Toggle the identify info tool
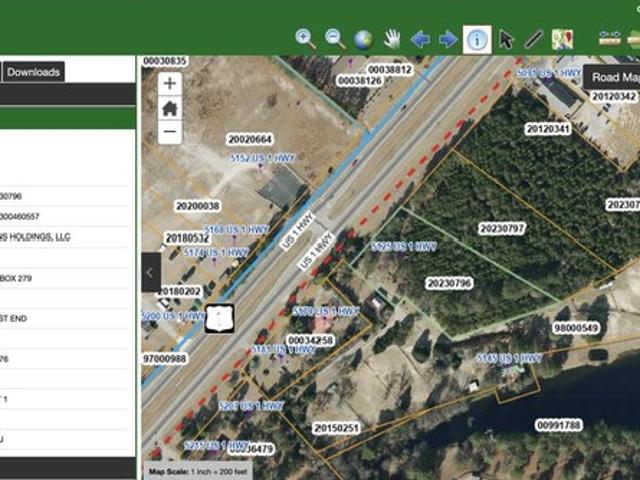This screenshot has height=480, width=640. tap(478, 39)
